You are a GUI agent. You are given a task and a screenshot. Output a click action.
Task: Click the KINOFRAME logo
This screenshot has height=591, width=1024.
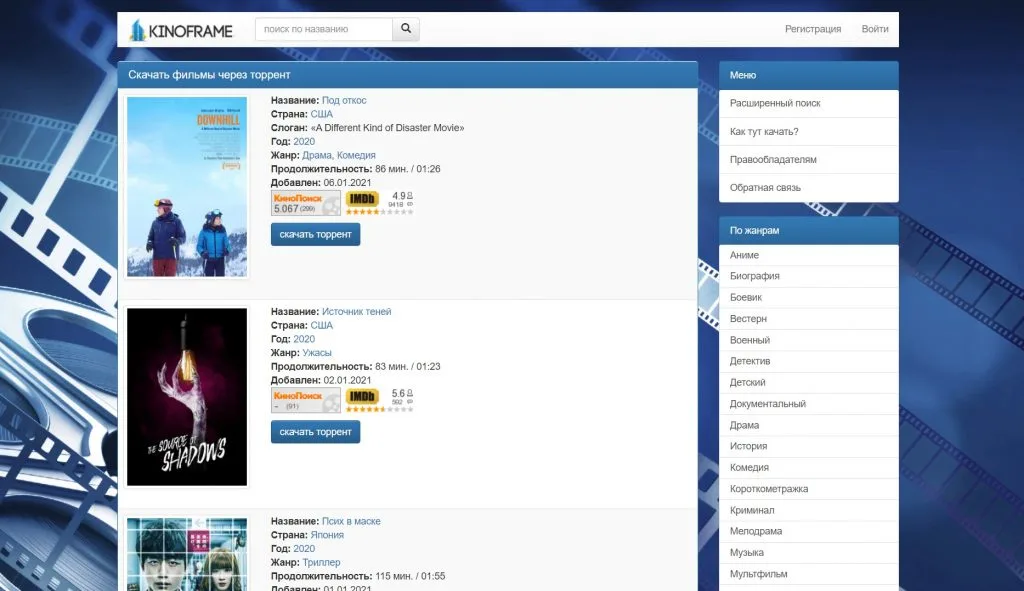(x=181, y=30)
